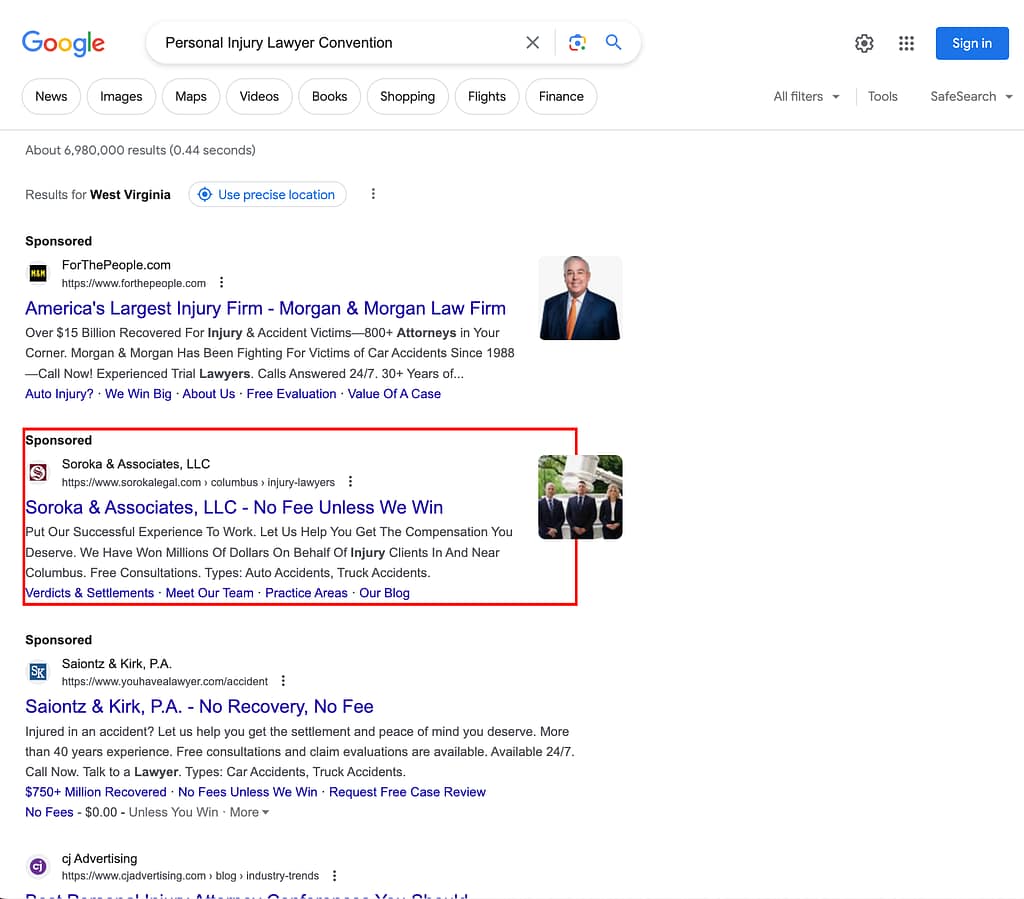Viewport: 1024px width, 899px height.
Task: Open the We Win Big sitelink
Action: (138, 394)
